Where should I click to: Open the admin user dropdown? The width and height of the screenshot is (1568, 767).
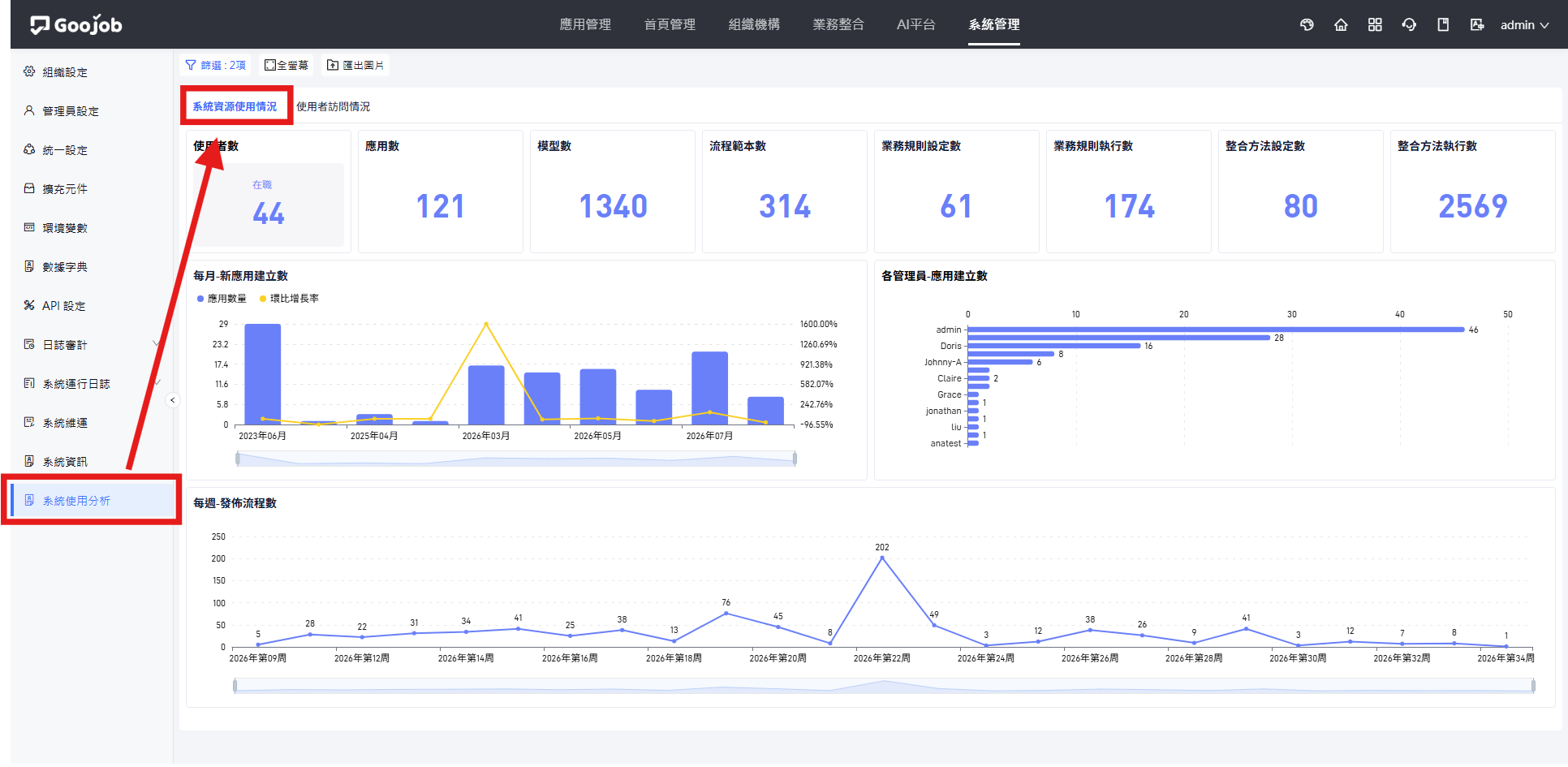click(x=1524, y=24)
